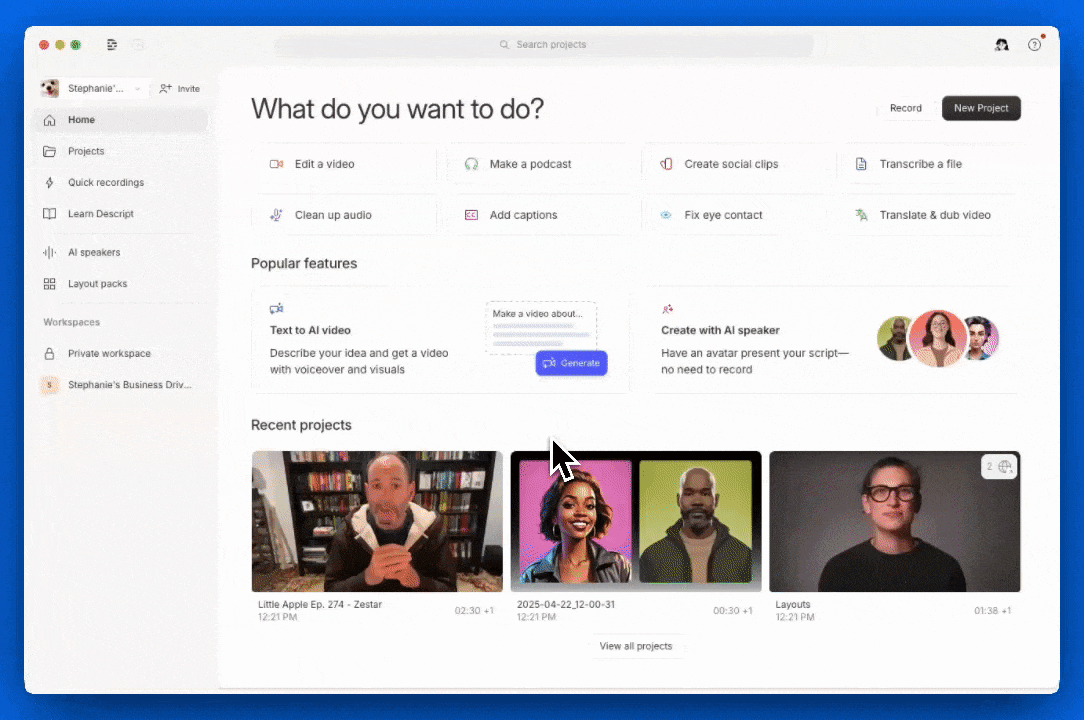This screenshot has width=1084, height=720.
Task: Click the '02:30 +1' duration text
Action: coord(474,611)
